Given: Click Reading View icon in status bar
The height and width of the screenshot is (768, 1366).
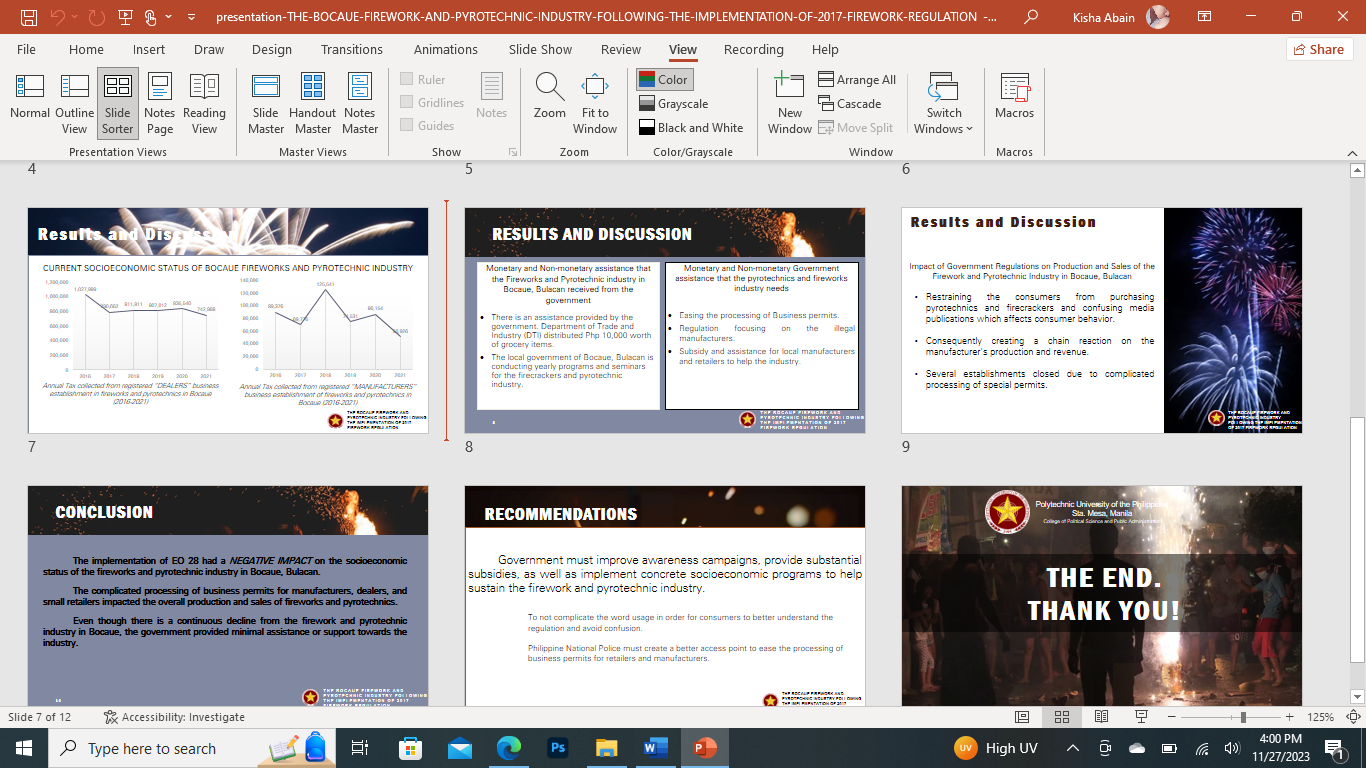Looking at the screenshot, I should pos(1101,717).
